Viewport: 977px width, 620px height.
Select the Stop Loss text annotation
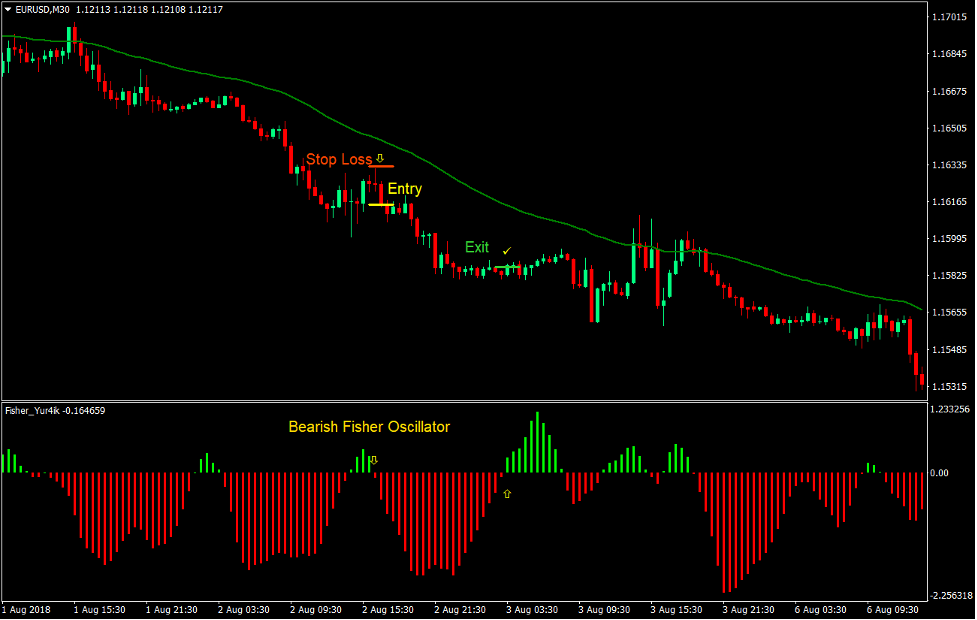pyautogui.click(x=339, y=159)
